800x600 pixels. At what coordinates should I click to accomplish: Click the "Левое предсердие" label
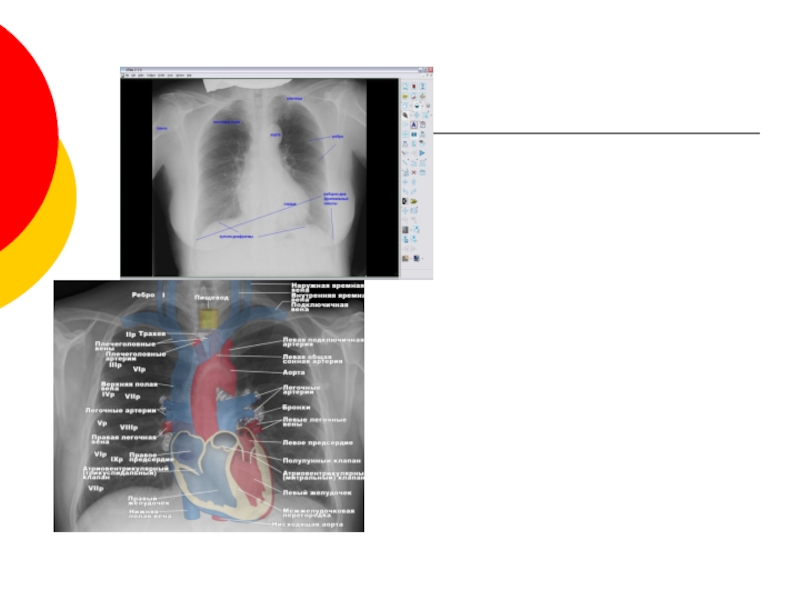pyautogui.click(x=317, y=443)
